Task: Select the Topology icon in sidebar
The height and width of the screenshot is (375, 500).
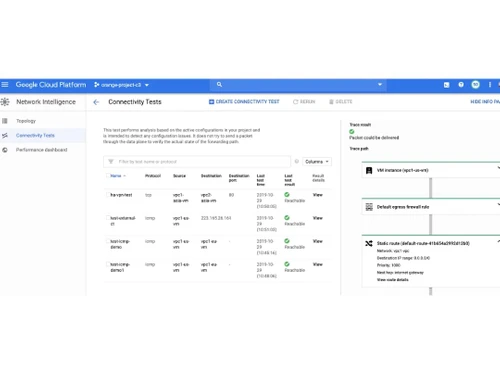Action: 5,121
